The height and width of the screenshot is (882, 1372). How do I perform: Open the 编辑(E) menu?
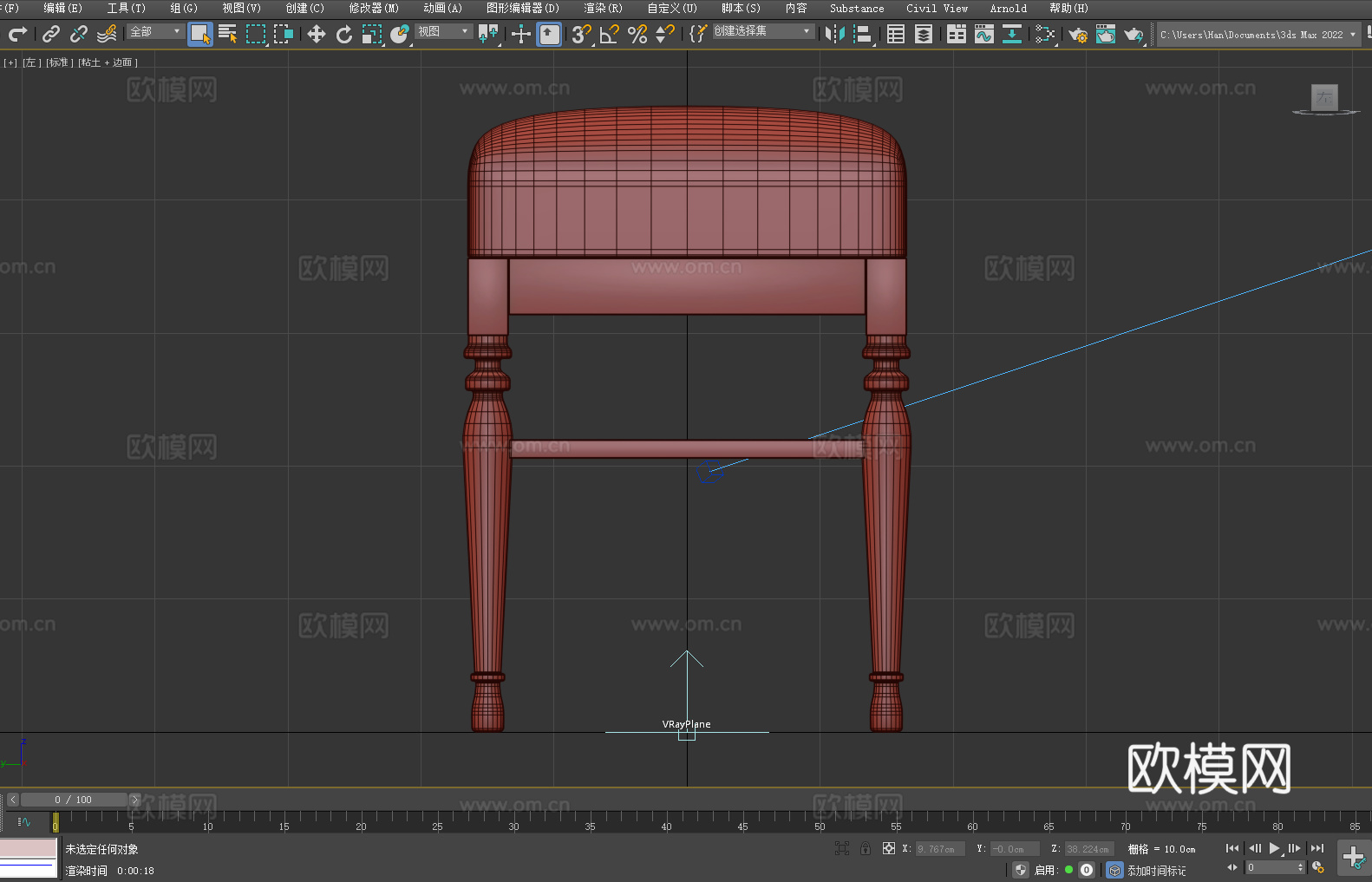tap(63, 8)
